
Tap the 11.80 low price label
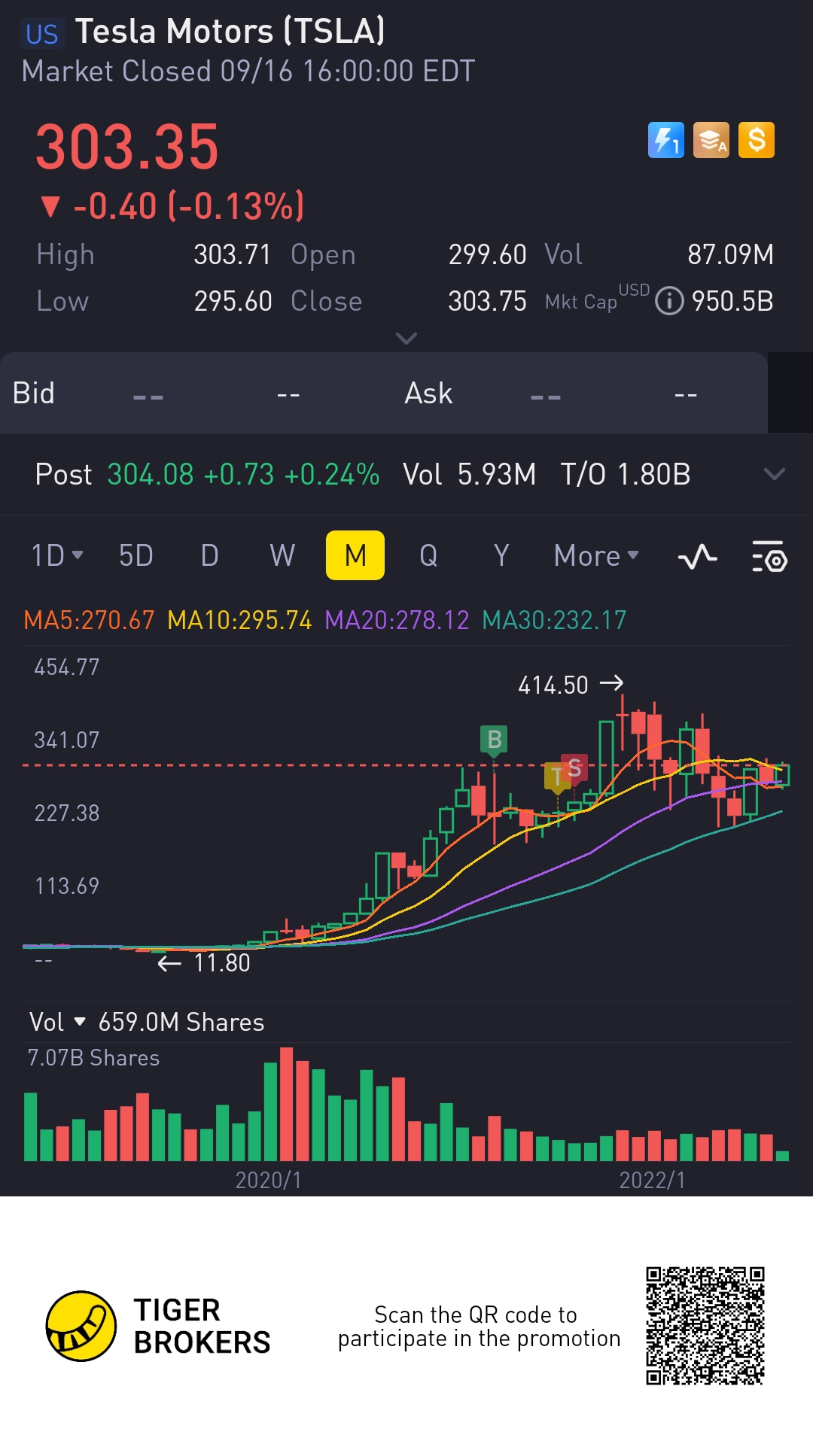click(222, 962)
